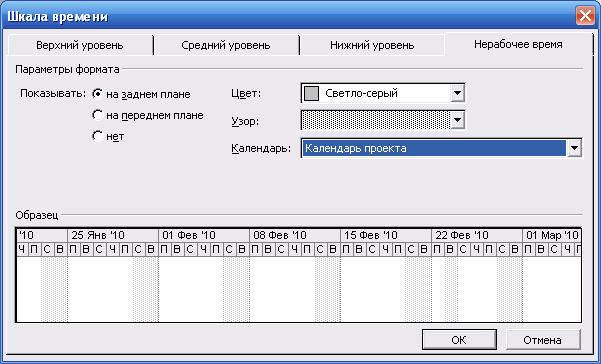601x364 pixels.
Task: Confirm with the OK button
Action: pos(459,340)
